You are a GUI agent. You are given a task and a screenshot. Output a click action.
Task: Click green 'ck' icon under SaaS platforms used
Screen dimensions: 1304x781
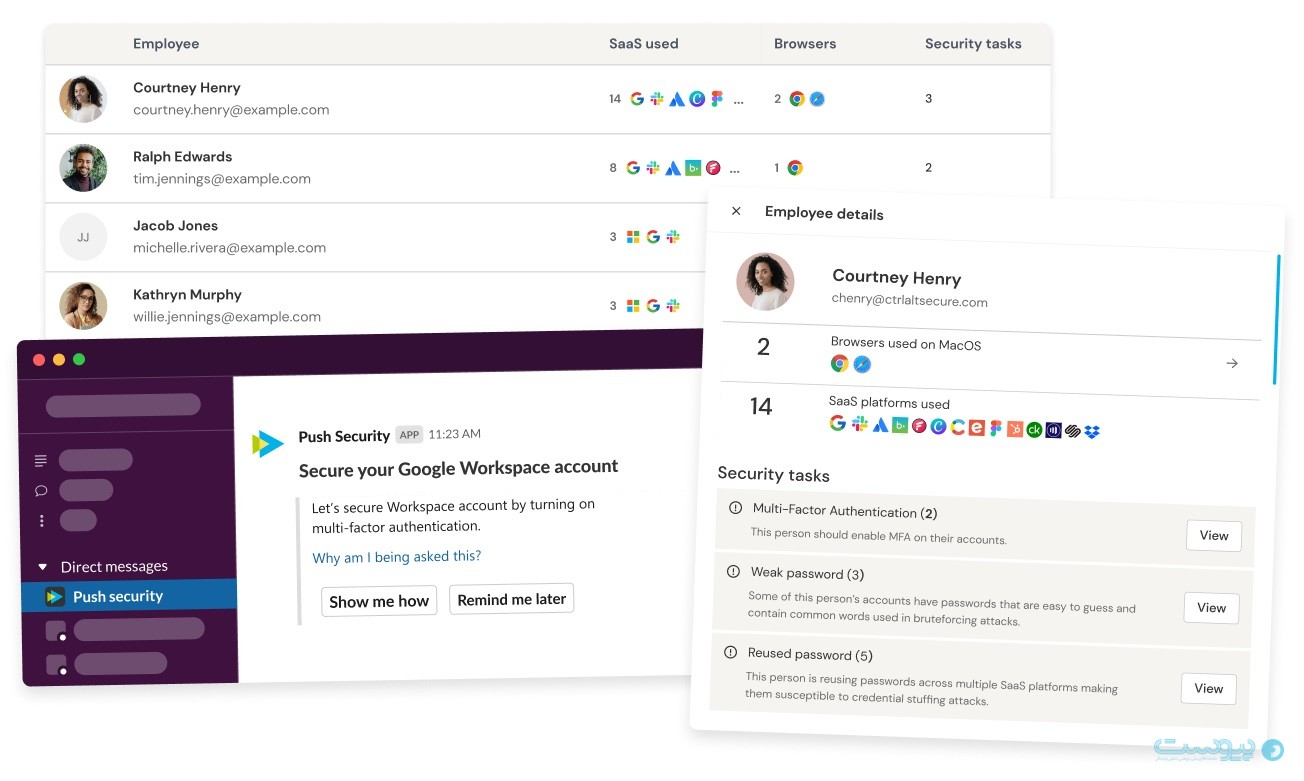1034,430
